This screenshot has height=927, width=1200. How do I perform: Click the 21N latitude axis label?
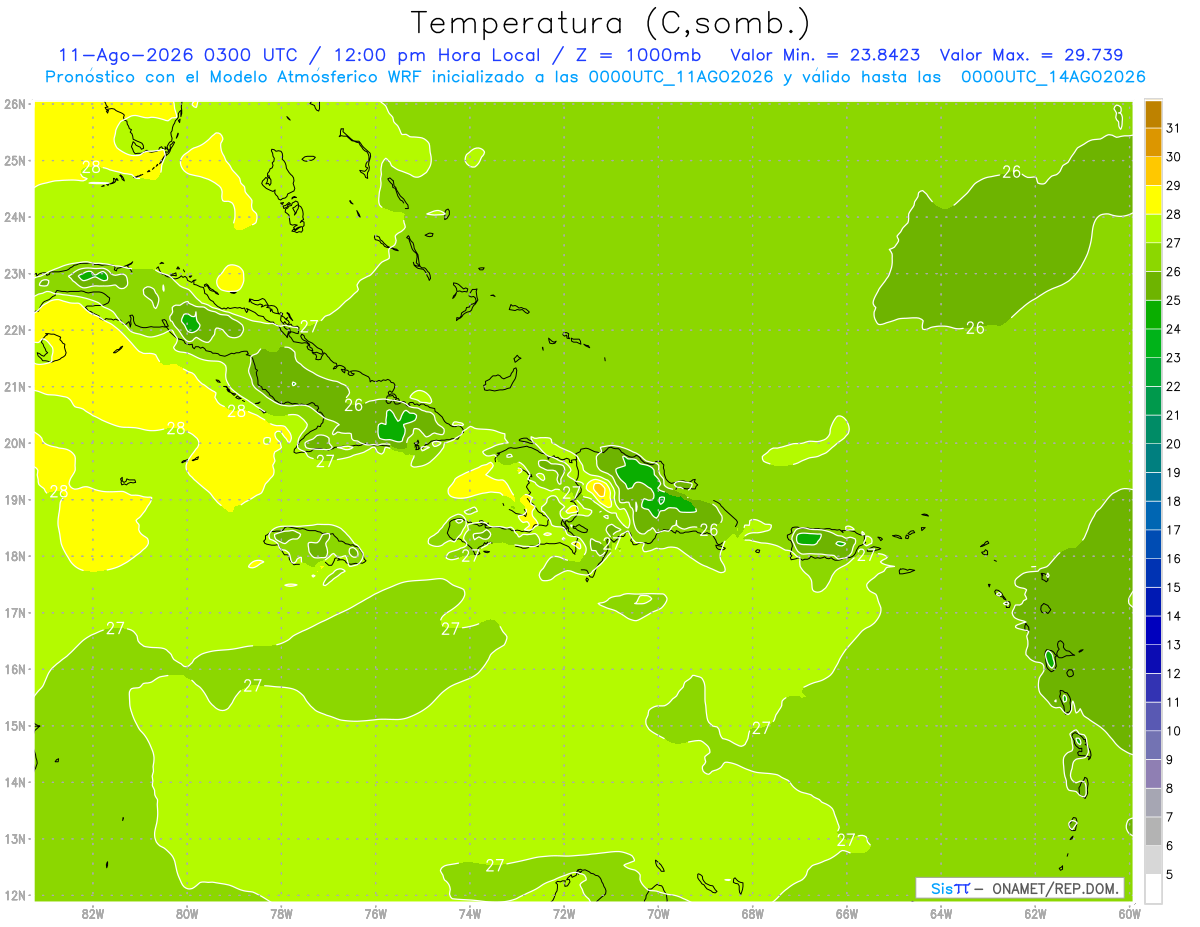[x=15, y=386]
